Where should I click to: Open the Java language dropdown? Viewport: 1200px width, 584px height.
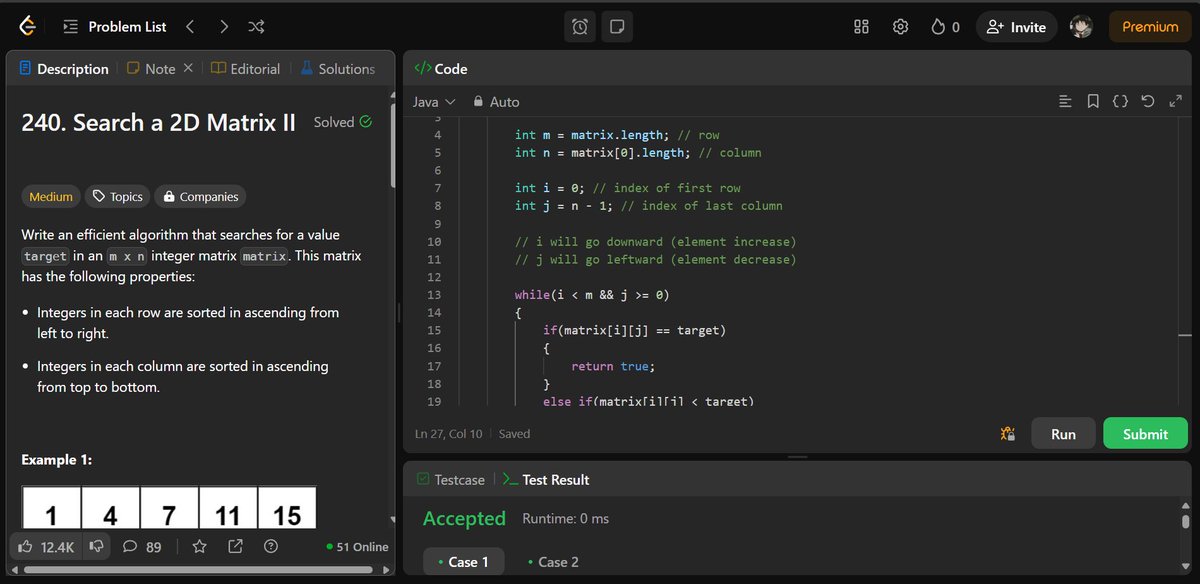coord(434,102)
